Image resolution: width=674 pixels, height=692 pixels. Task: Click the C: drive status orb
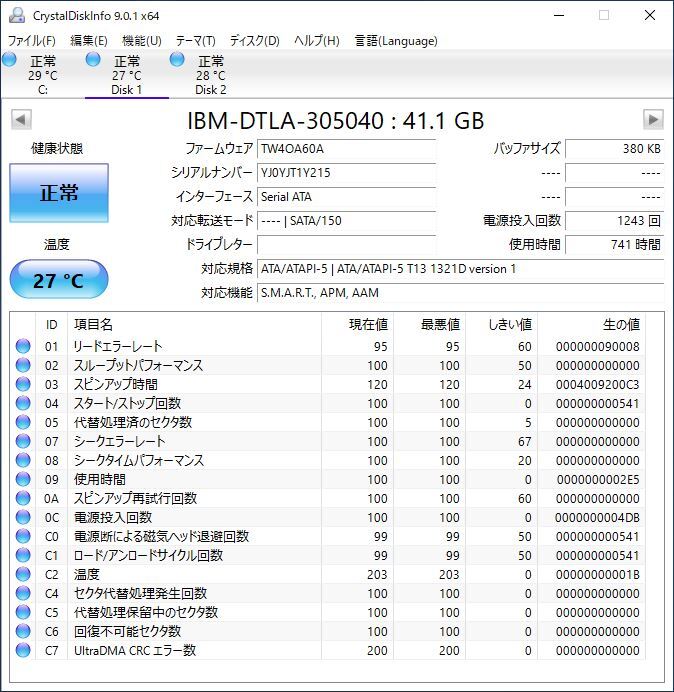[9, 59]
